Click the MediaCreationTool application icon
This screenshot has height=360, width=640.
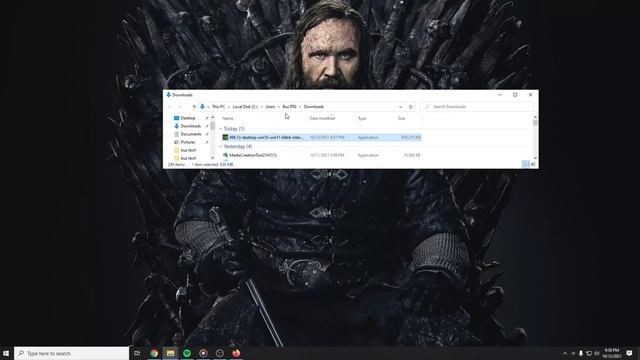[225, 155]
